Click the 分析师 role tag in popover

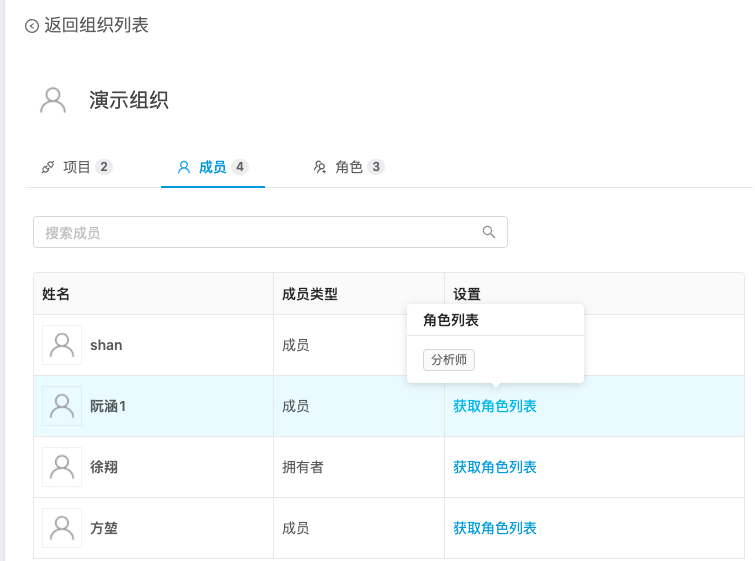[449, 360]
